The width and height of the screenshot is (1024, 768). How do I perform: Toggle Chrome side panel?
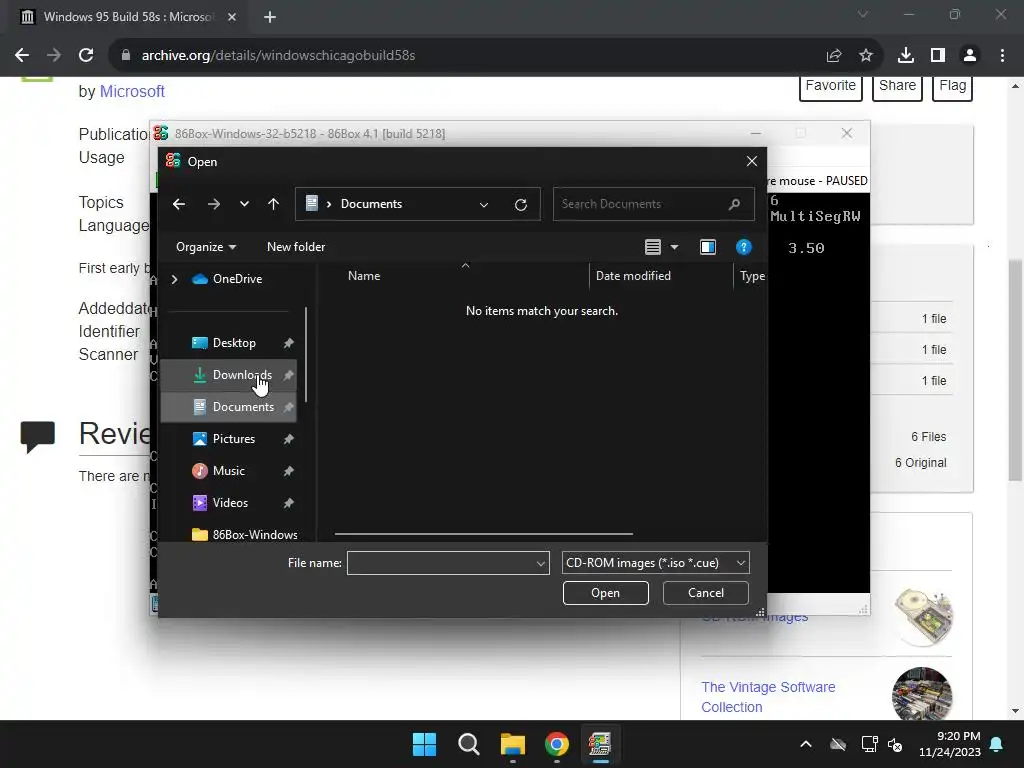coord(938,56)
